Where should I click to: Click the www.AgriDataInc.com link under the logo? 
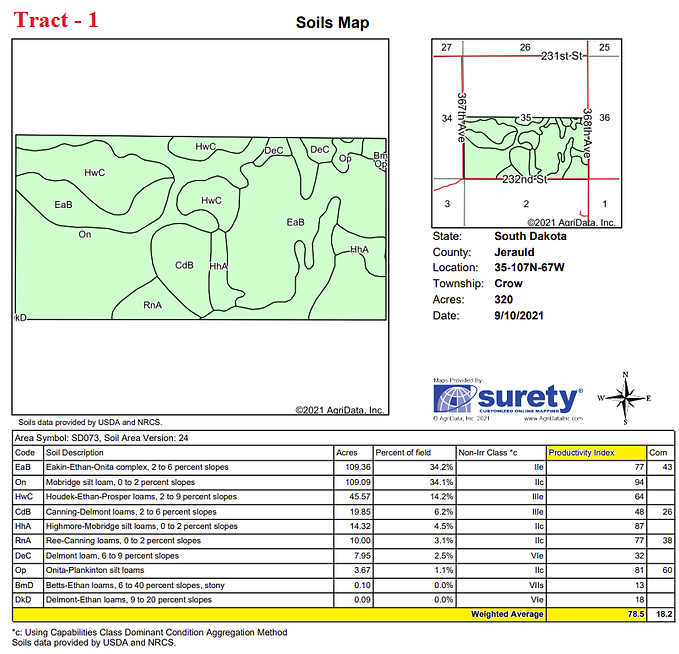(x=553, y=418)
